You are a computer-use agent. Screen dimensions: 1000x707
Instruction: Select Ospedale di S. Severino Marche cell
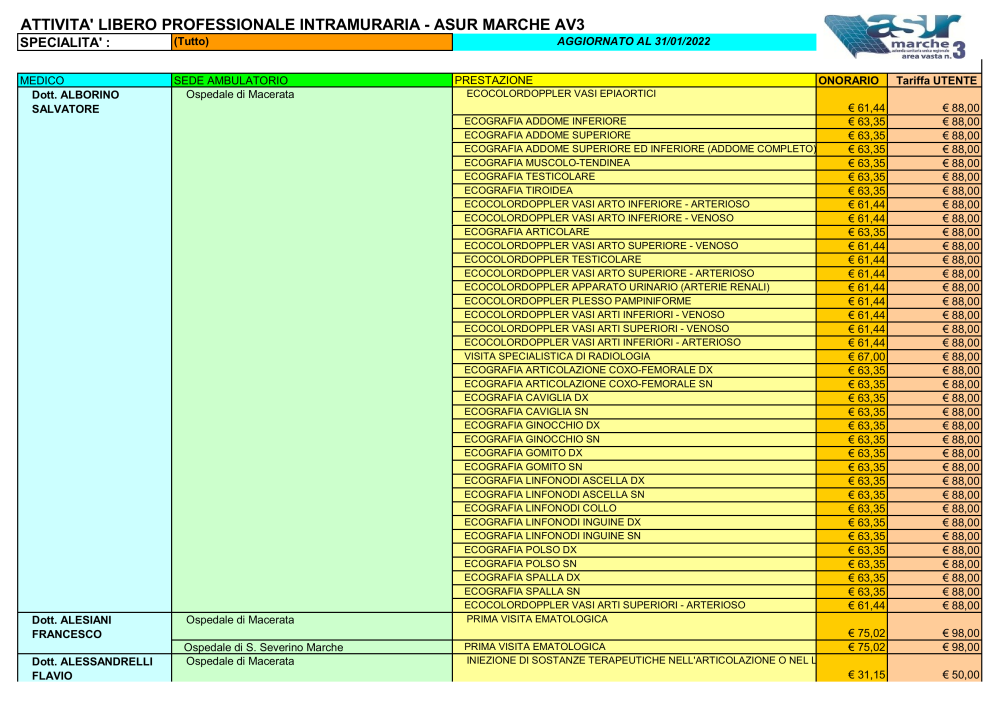click(264, 647)
